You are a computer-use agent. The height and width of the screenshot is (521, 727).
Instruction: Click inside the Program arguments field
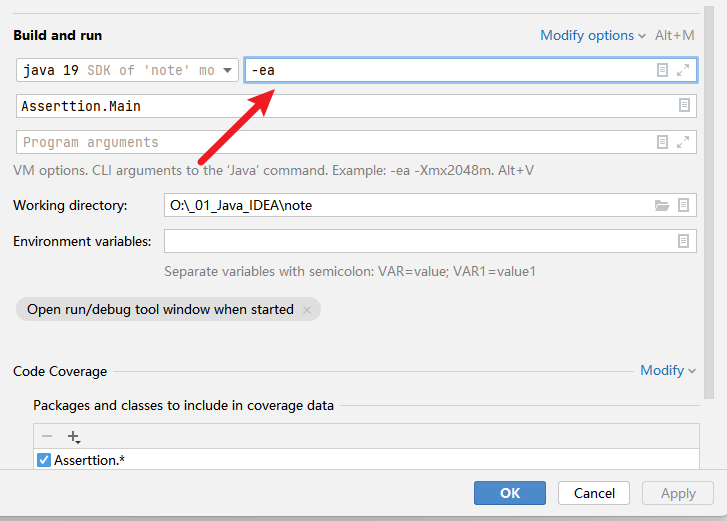tap(330, 142)
